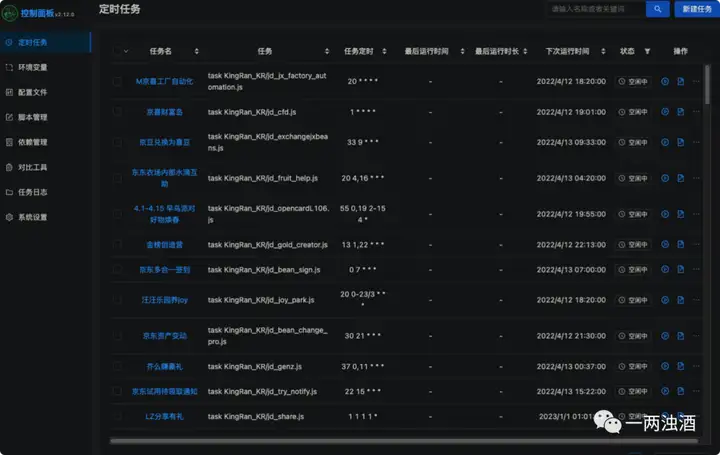
Task: Run the jd_gold_creator.js task
Action: [665, 244]
